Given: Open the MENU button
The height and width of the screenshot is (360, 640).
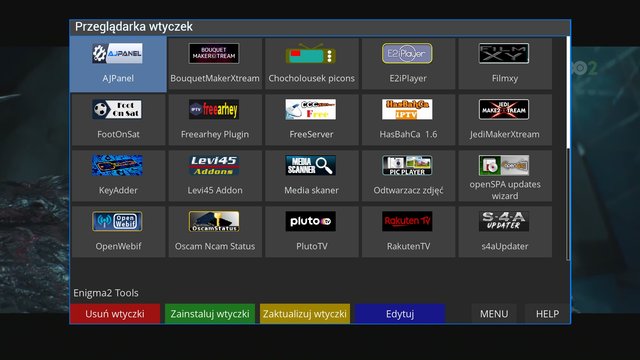Looking at the screenshot, I should [x=494, y=313].
